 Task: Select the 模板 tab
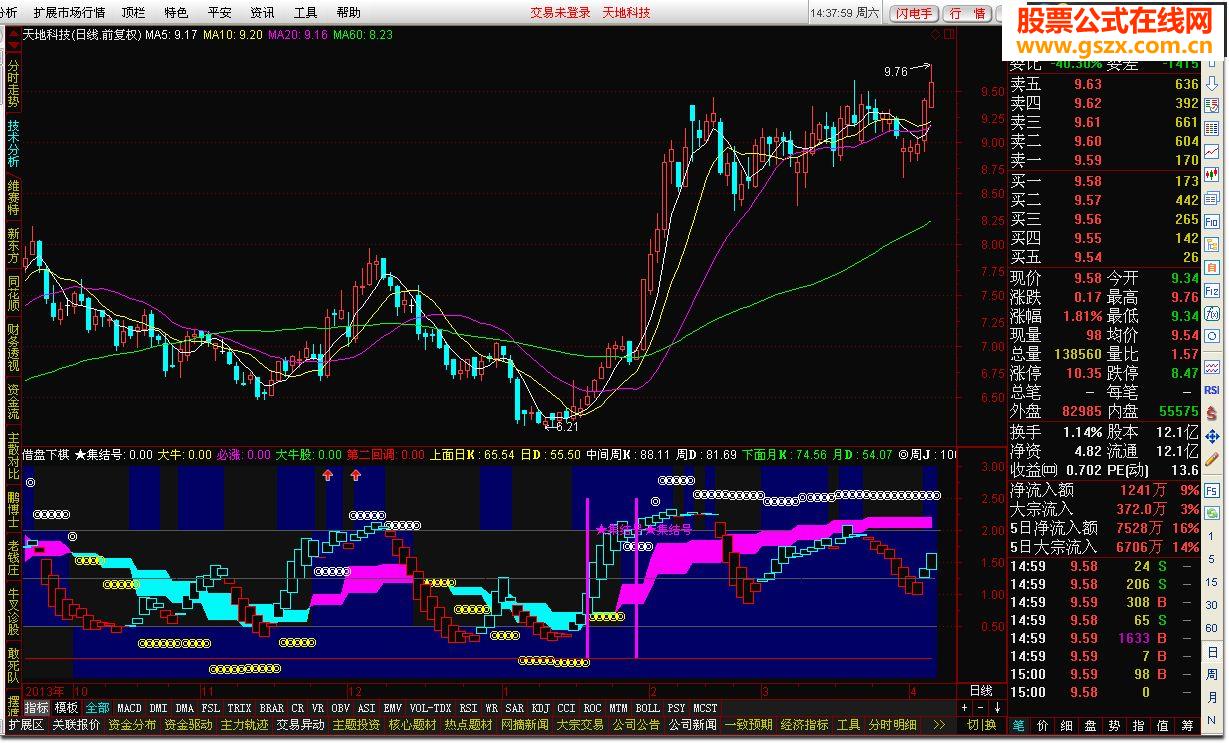(x=66, y=708)
